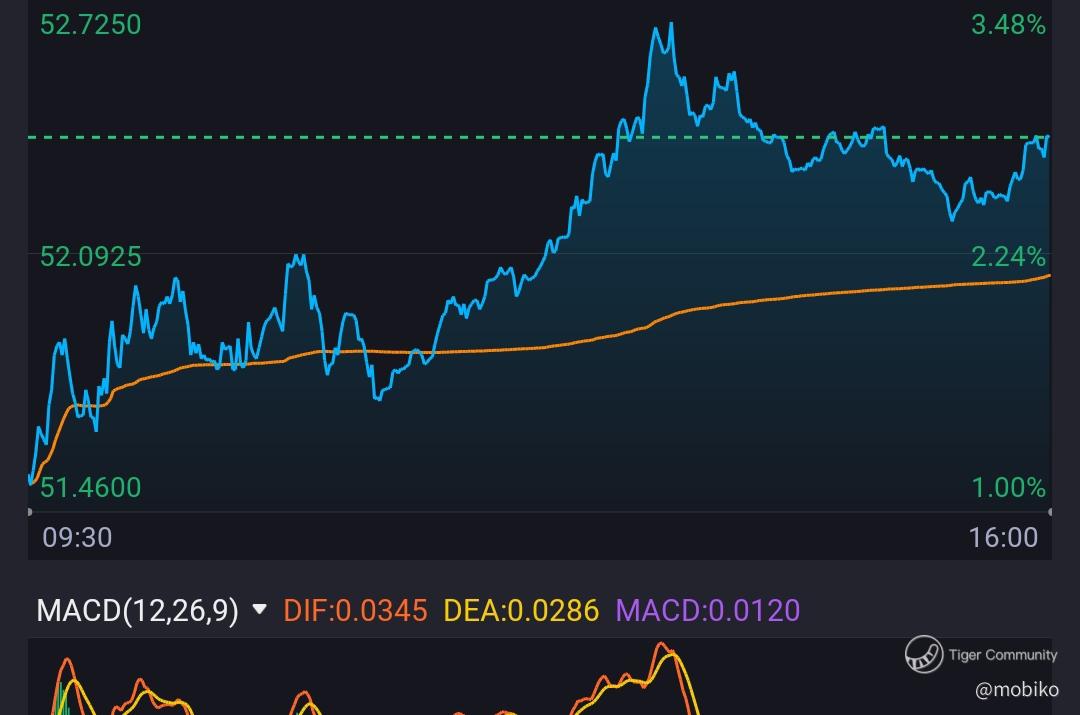This screenshot has height=715, width=1080.
Task: Click the 09:30 market open time label
Action: click(x=77, y=537)
